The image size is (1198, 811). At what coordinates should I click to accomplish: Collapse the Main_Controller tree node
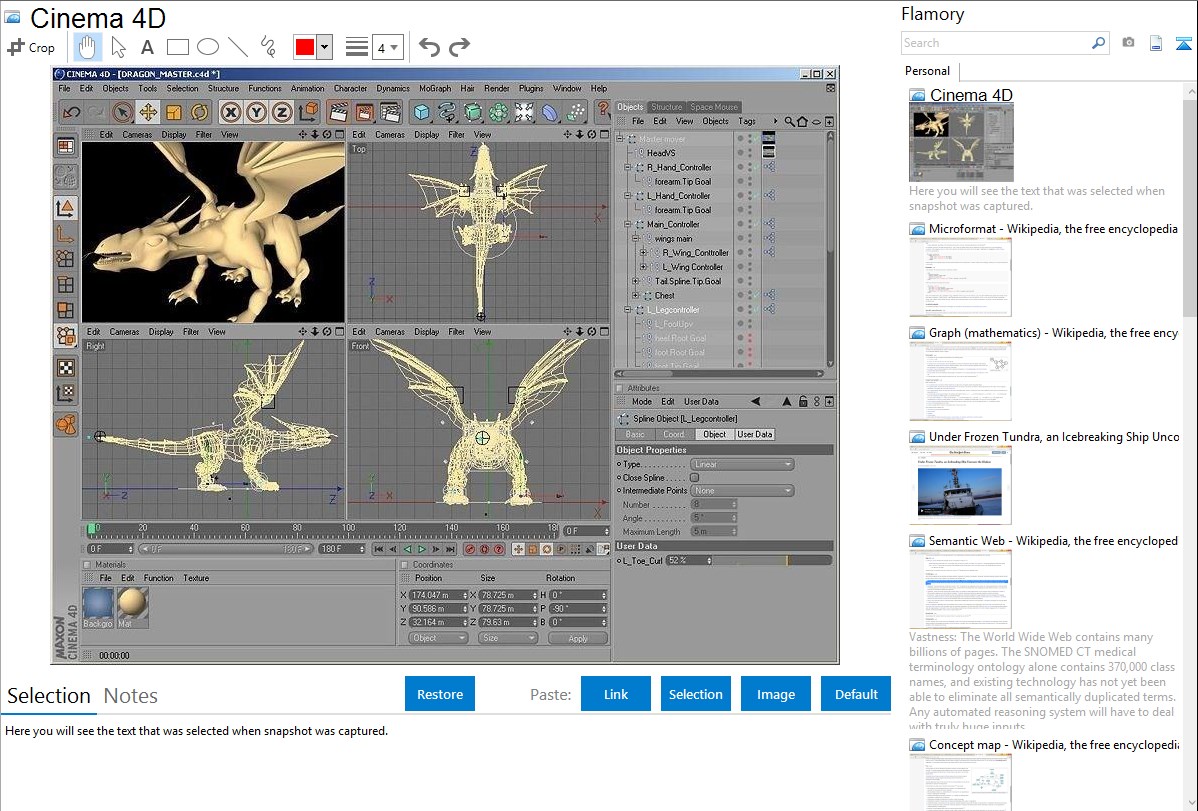click(x=628, y=225)
